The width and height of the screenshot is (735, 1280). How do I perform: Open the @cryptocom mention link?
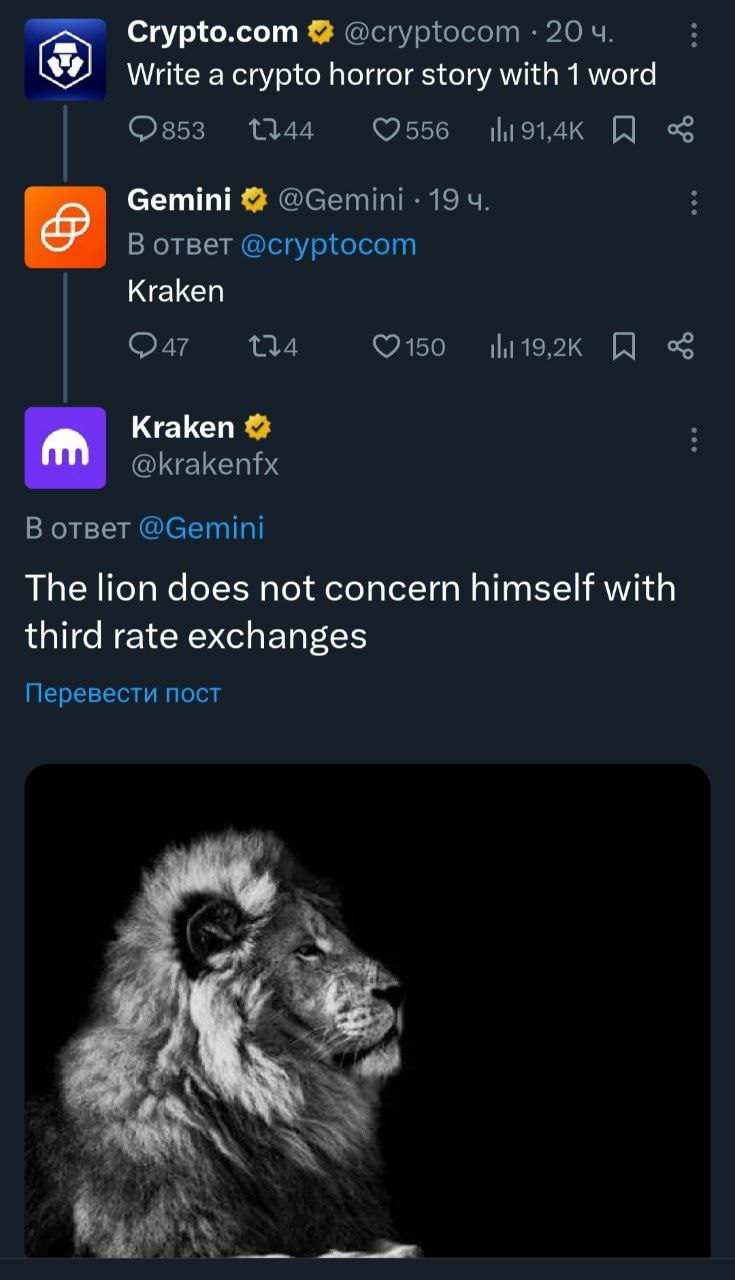click(x=328, y=245)
